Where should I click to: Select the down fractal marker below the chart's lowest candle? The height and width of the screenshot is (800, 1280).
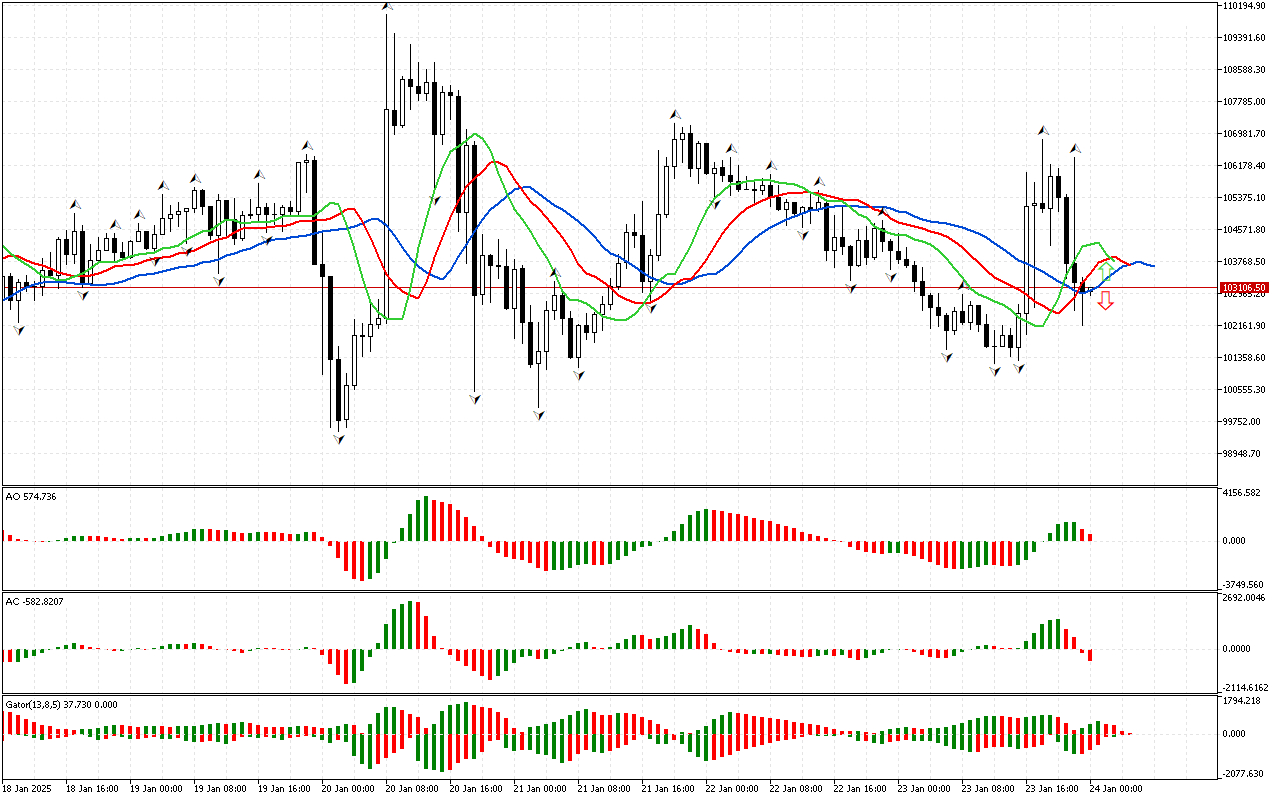340,438
